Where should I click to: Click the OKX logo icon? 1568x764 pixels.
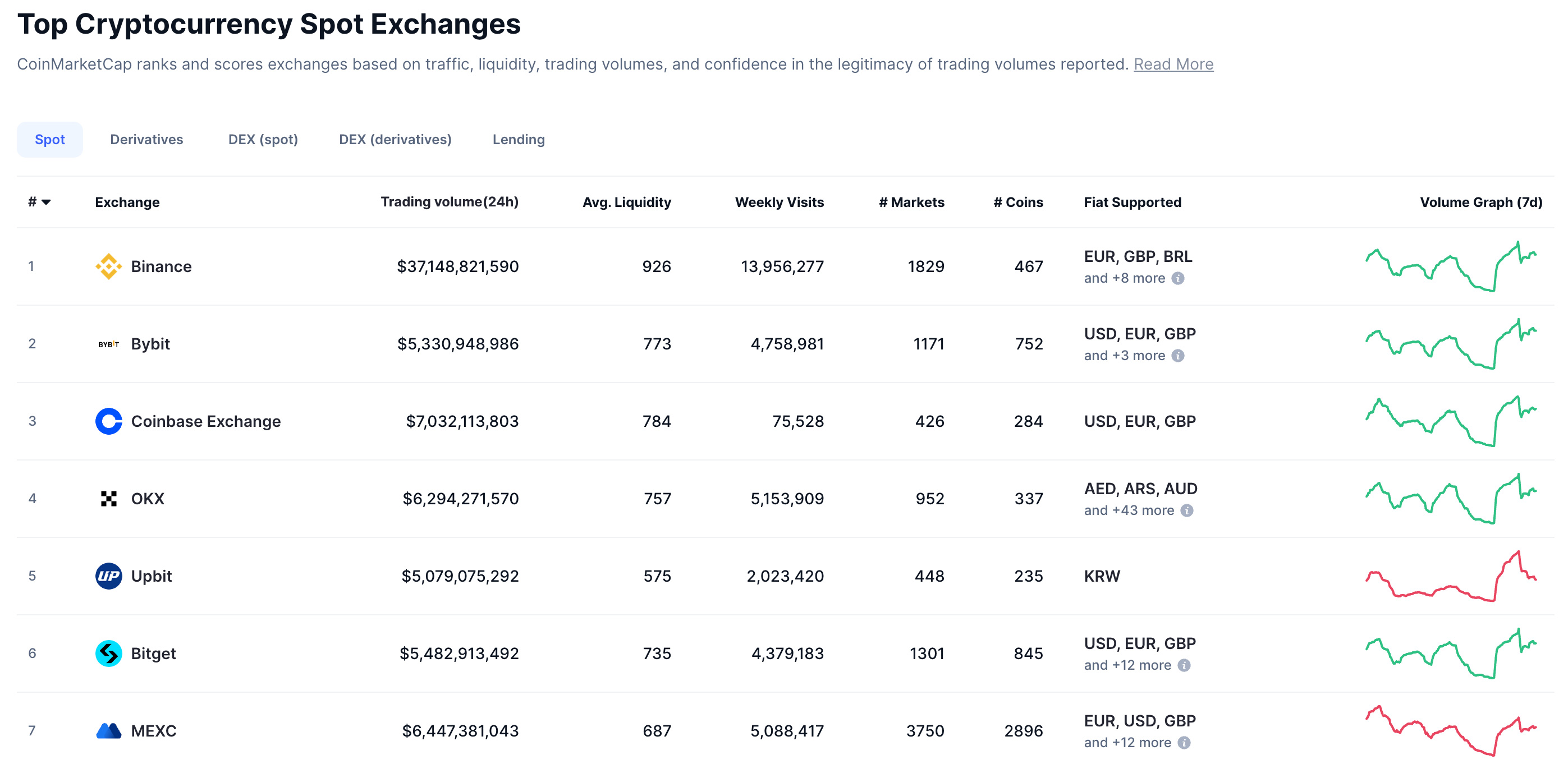point(108,498)
